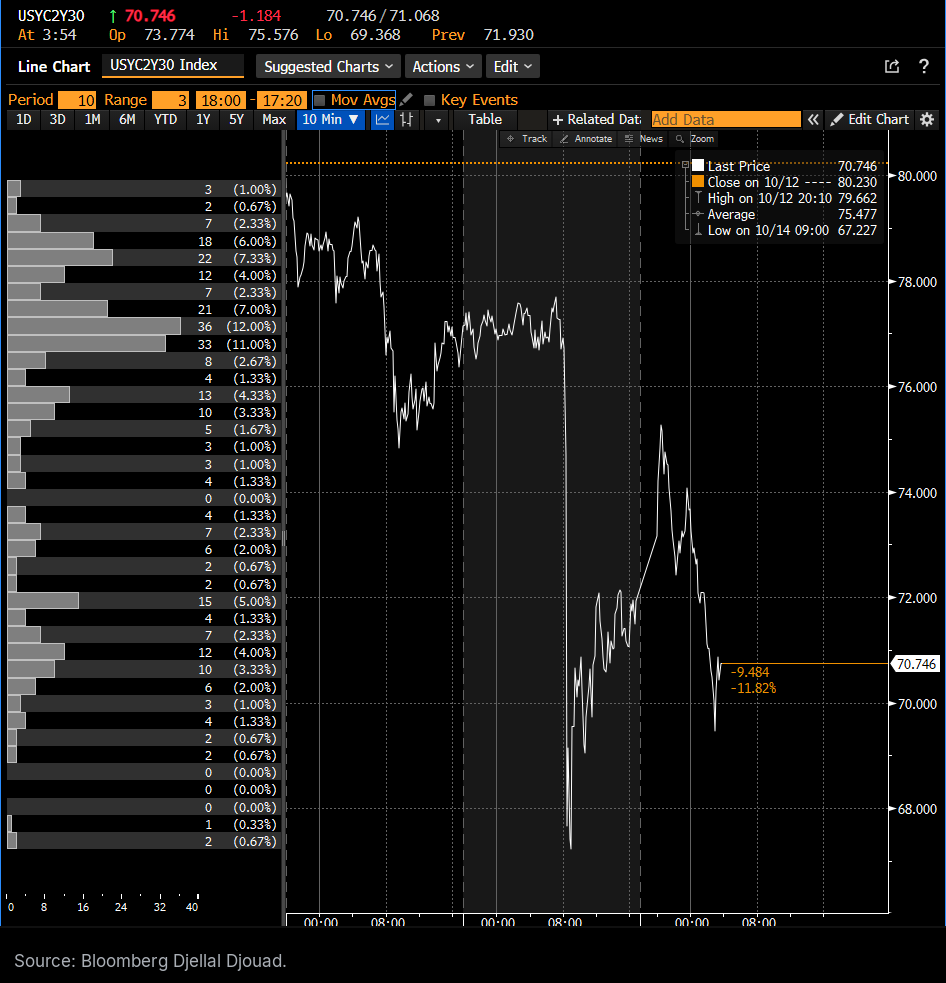
Task: Click the histogram row showing 21 (7.00%)
Action: 143,309
